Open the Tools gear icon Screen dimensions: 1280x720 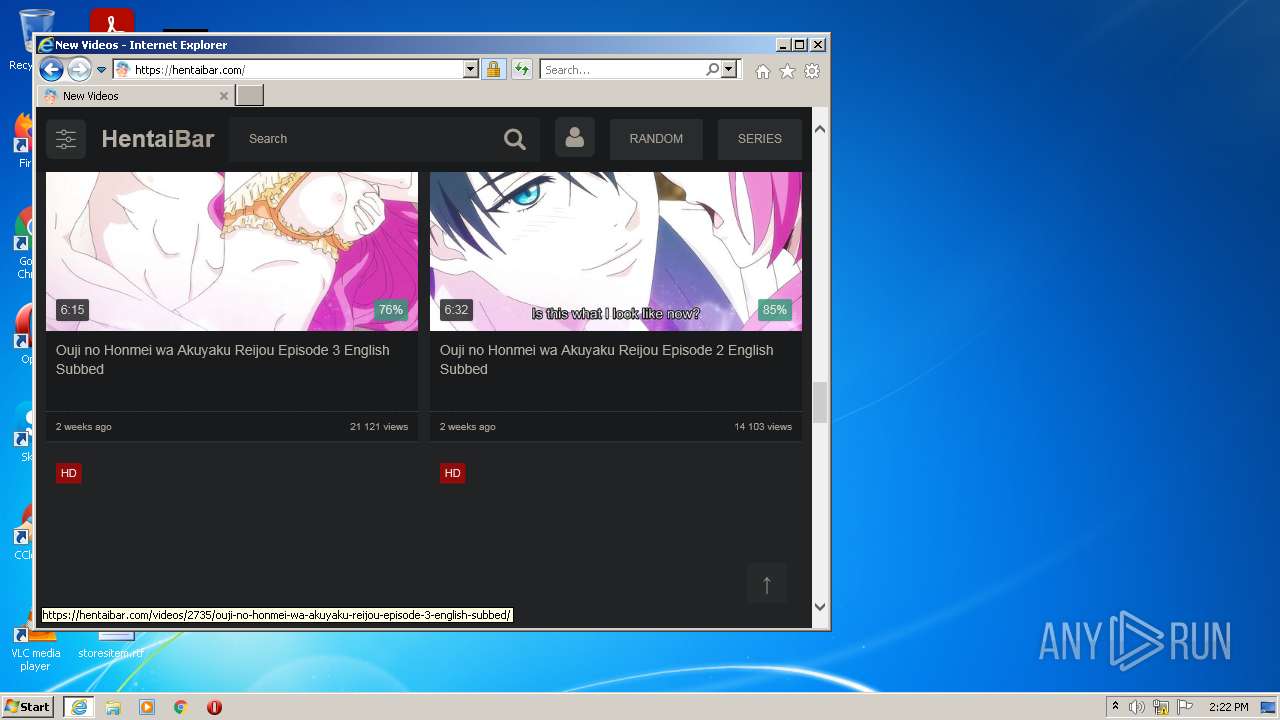(x=812, y=71)
